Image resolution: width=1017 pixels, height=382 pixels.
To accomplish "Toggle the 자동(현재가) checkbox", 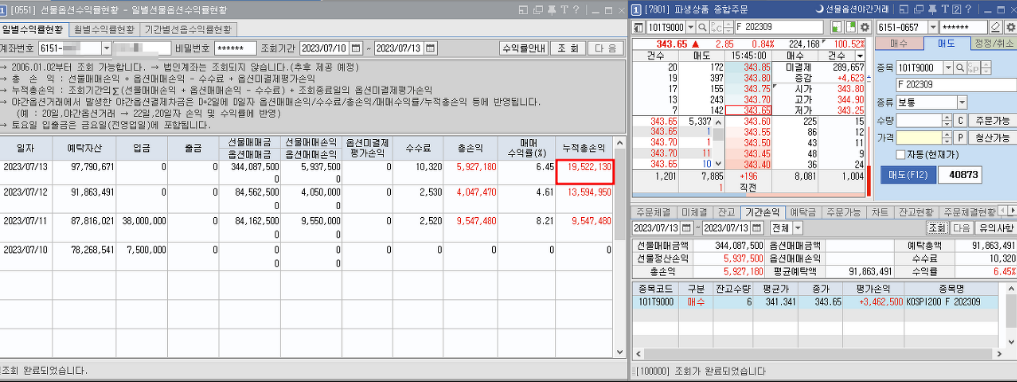I will point(900,154).
